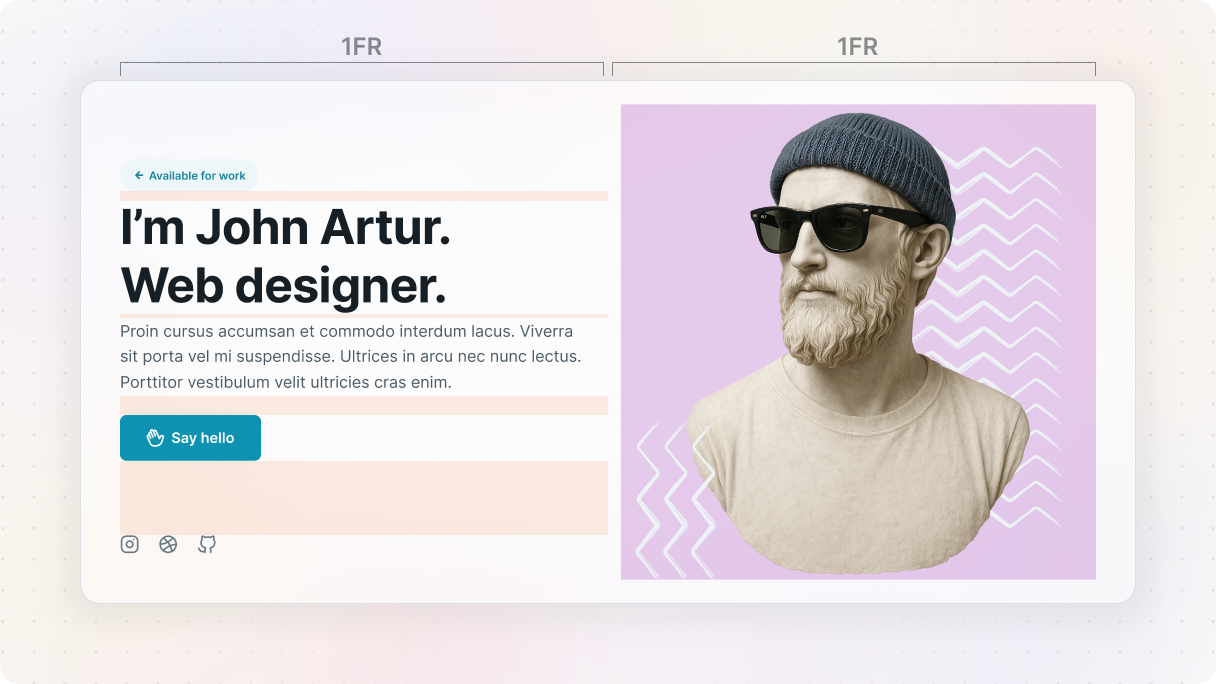Click the zigzag pattern at photo's bottom-left
The width and height of the screenshot is (1216, 684).
pyautogui.click(x=670, y=500)
